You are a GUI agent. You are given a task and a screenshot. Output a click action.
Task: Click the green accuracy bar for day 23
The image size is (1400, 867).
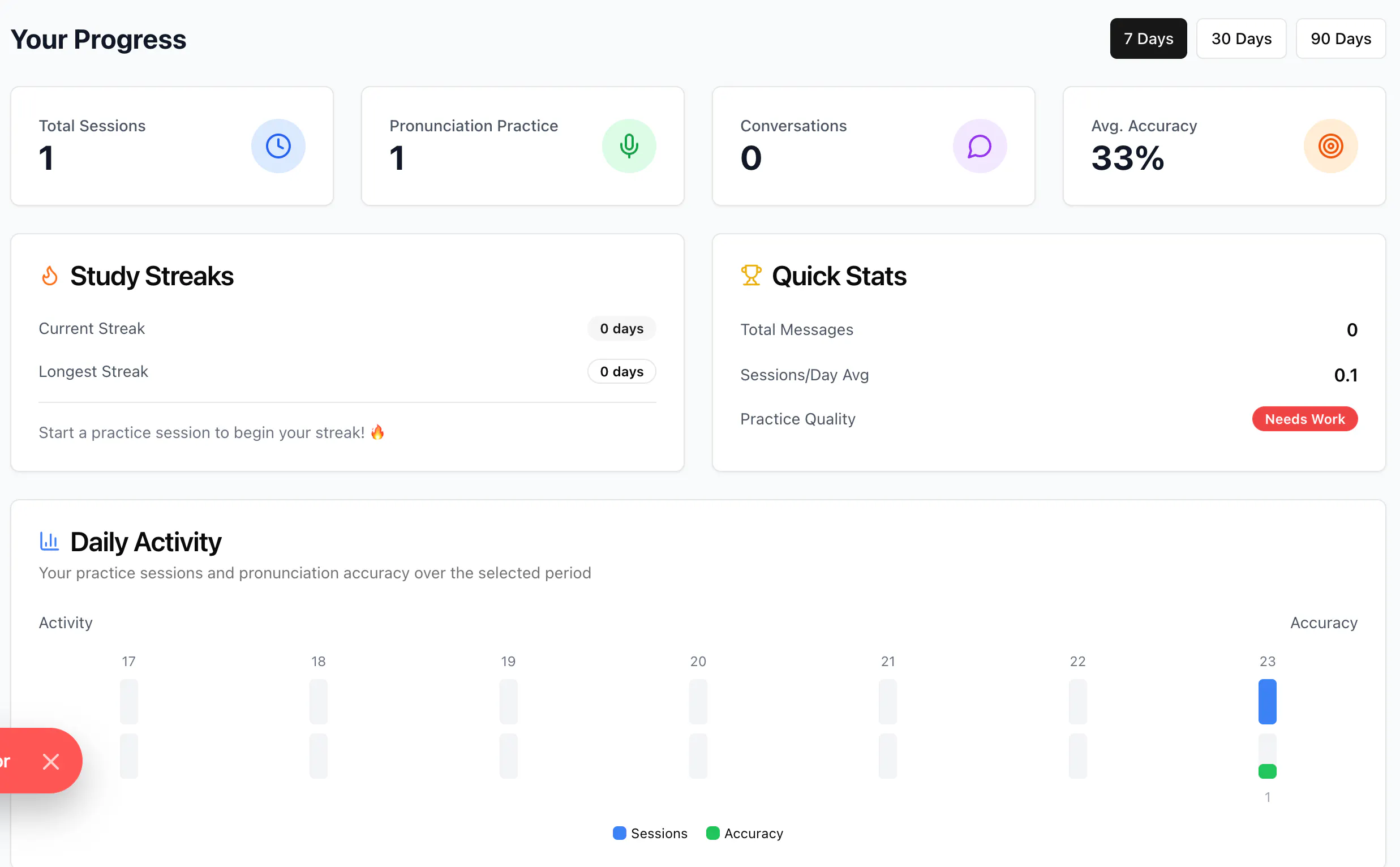tap(1267, 771)
